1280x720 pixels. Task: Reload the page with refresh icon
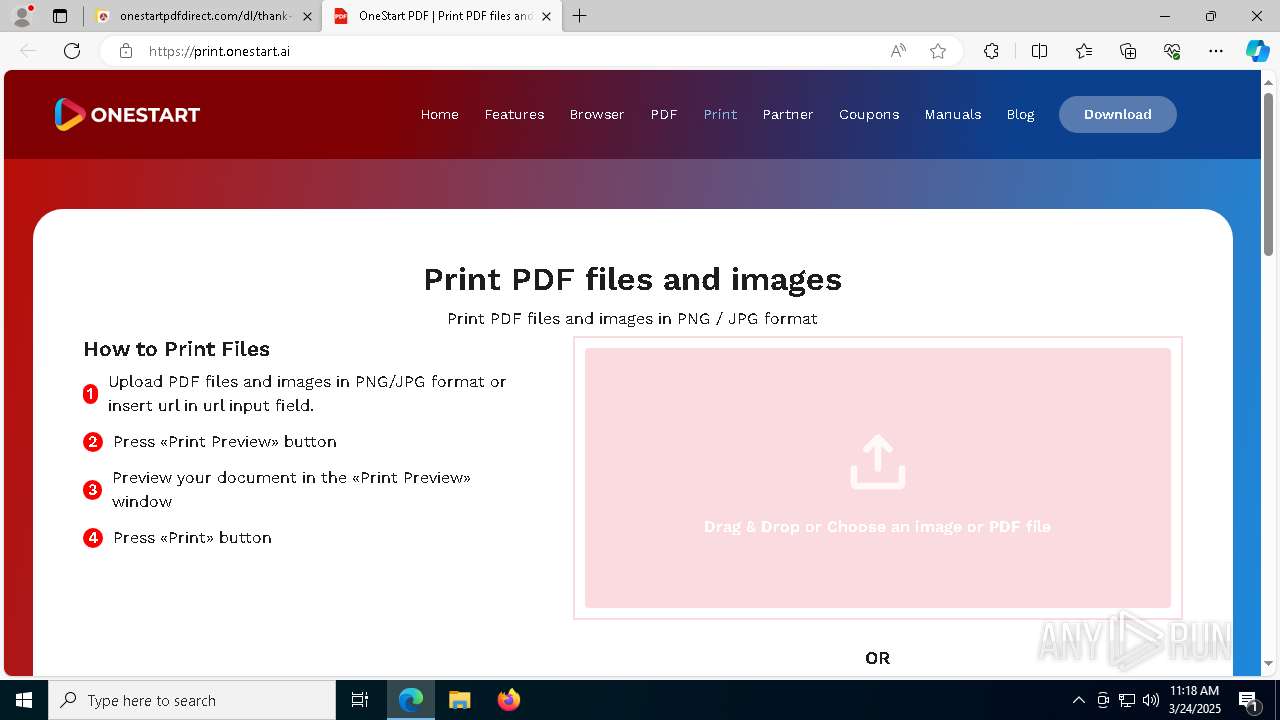[x=72, y=51]
